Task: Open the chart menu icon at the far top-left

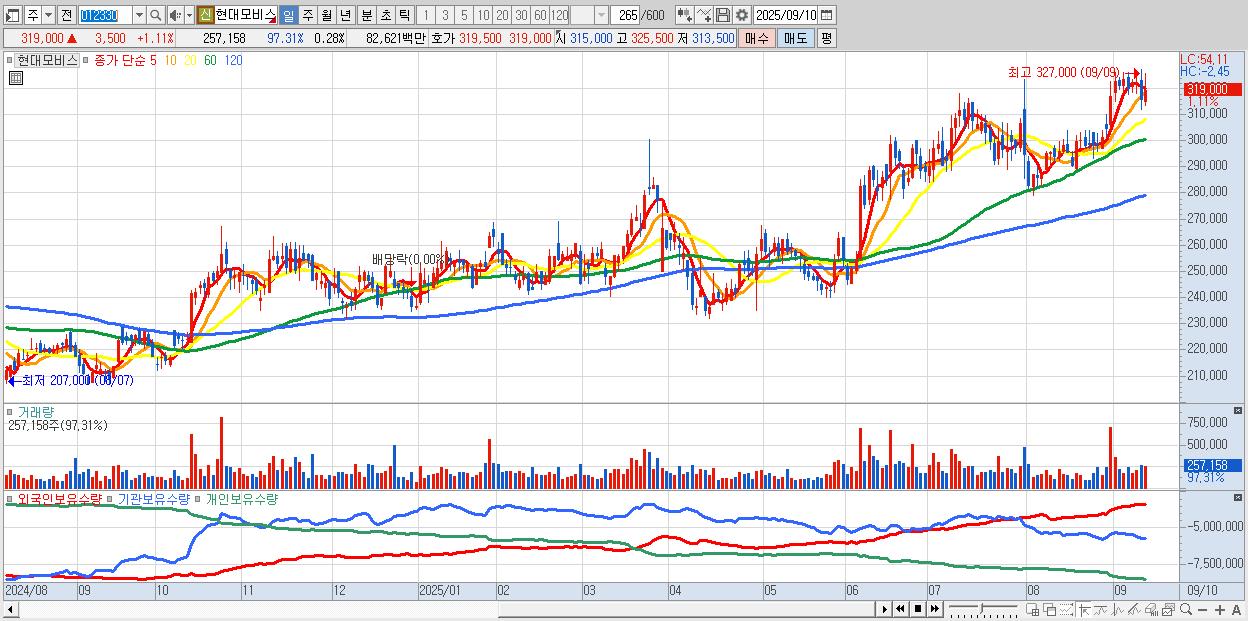Action: coord(13,15)
